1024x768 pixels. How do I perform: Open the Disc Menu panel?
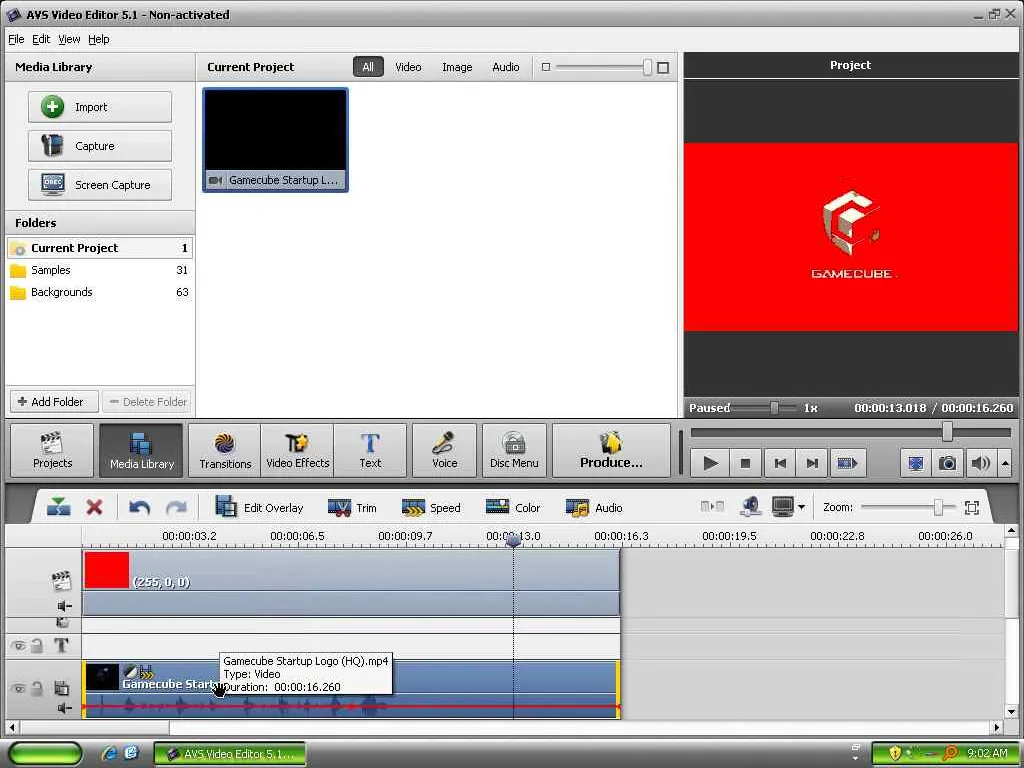(514, 451)
